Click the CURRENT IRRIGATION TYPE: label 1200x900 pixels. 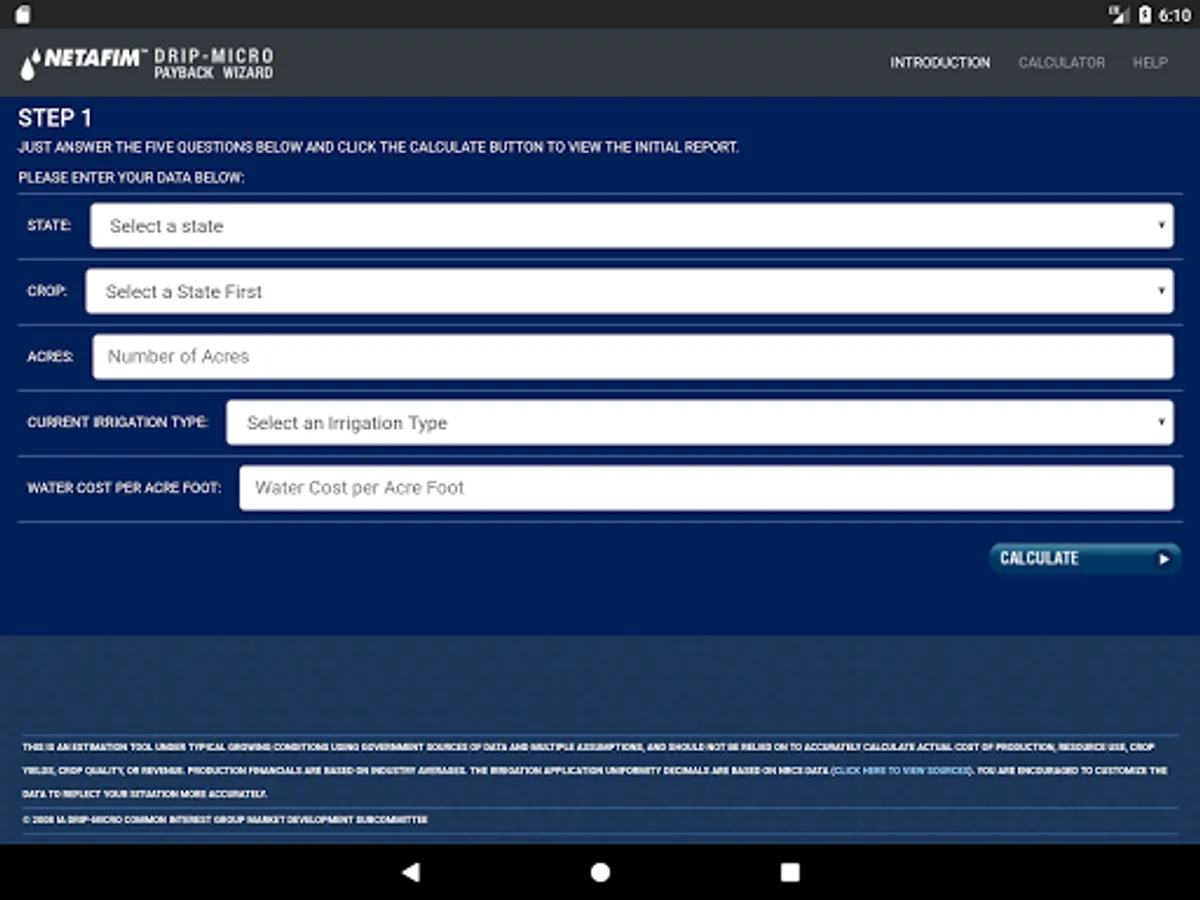pos(118,423)
